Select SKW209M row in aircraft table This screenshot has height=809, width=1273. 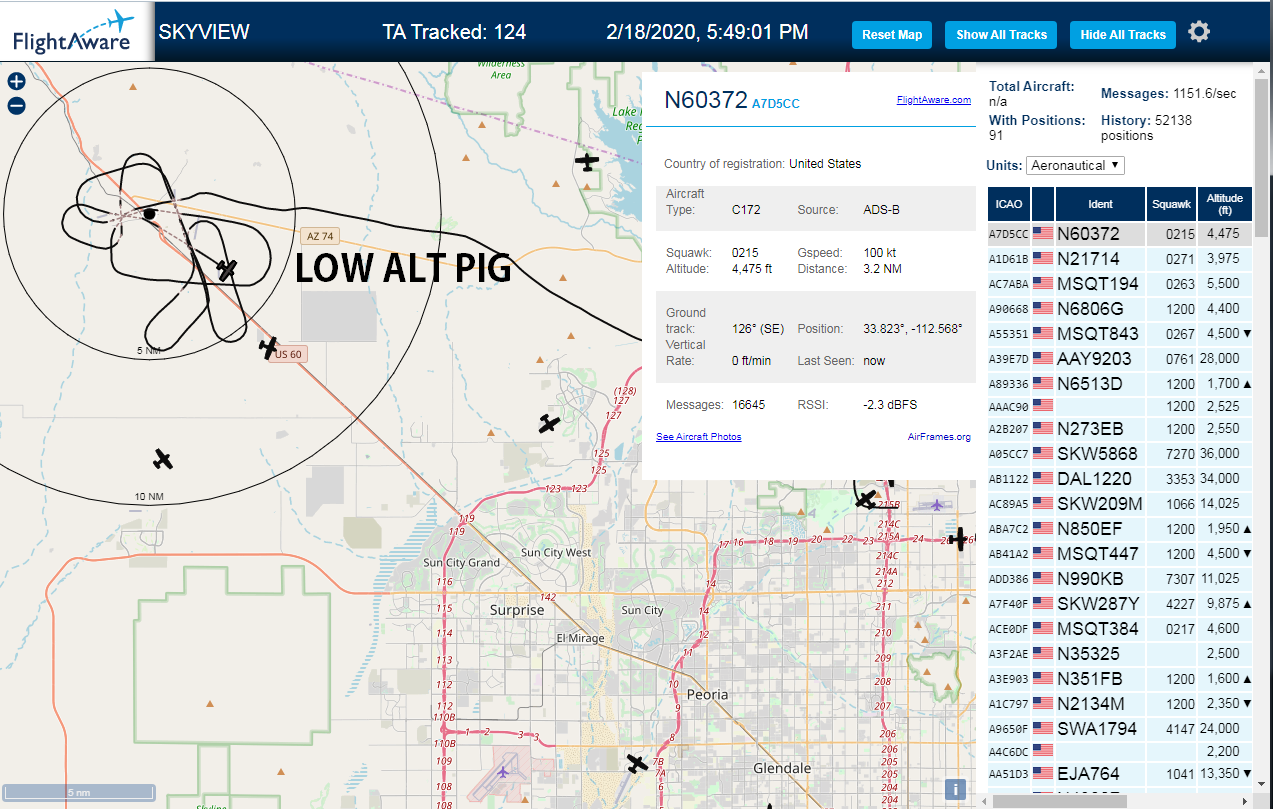1119,503
